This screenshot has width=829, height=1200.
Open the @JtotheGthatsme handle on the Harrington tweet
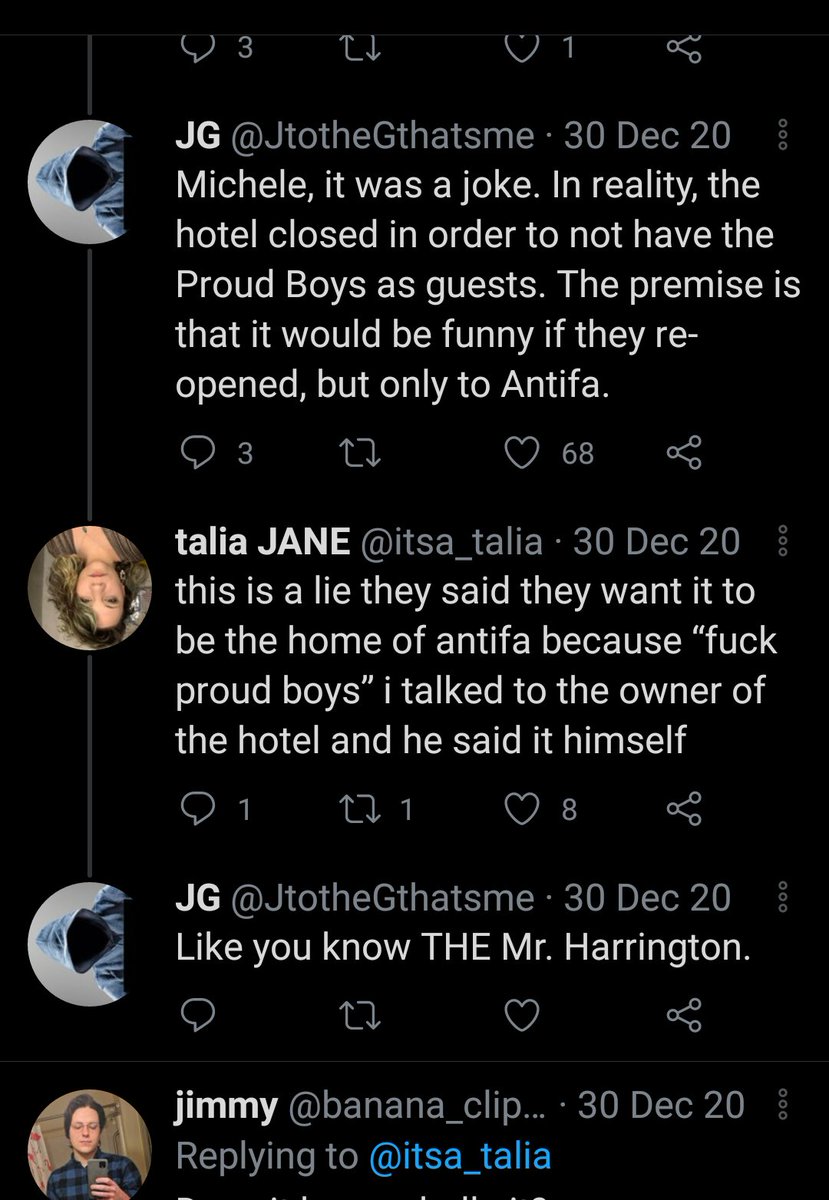click(382, 898)
